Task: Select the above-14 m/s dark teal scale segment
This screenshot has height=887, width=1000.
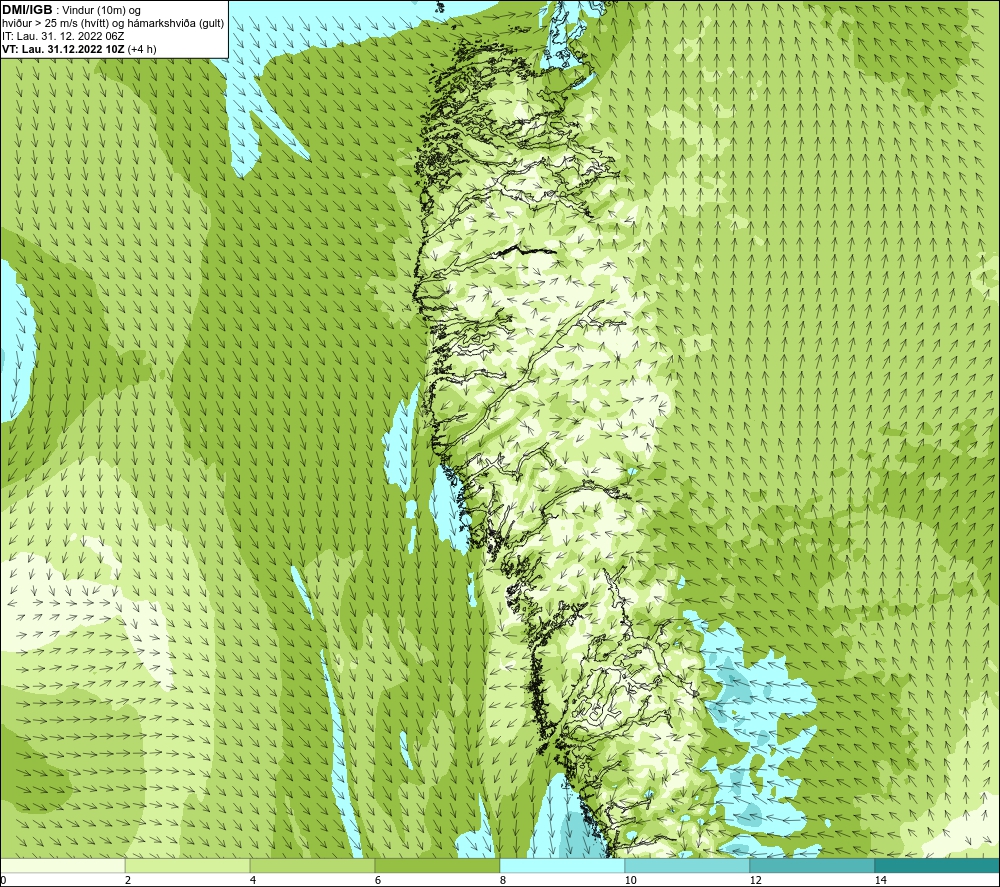Action: (938, 865)
